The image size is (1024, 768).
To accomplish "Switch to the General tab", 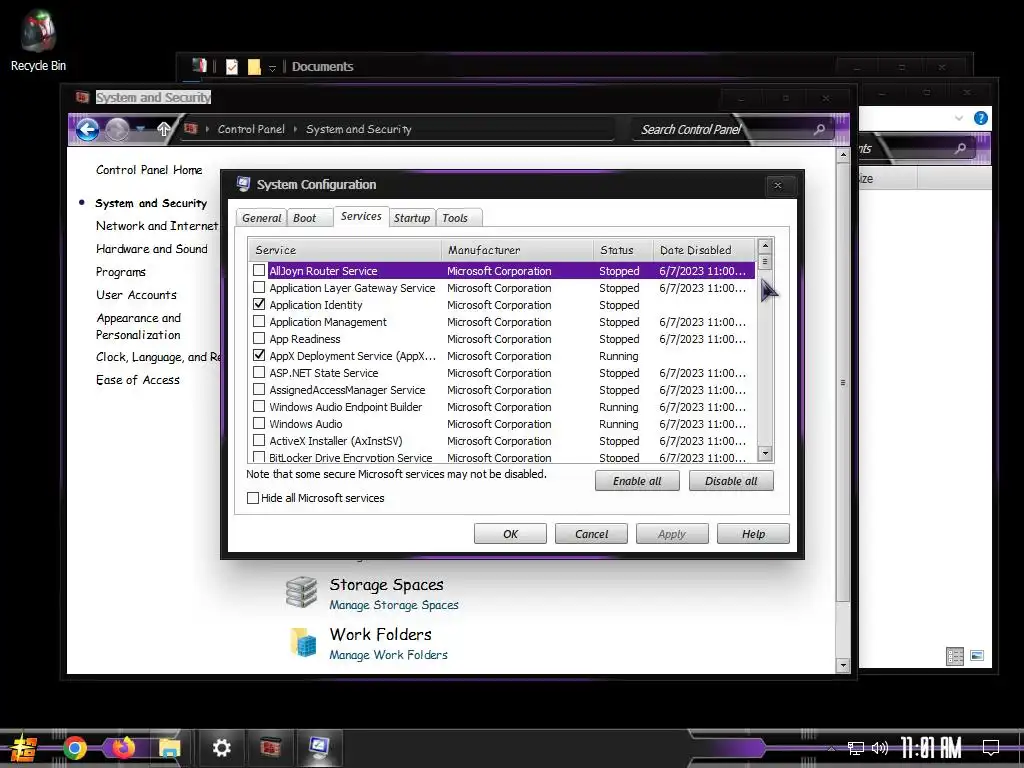I will tap(261, 218).
